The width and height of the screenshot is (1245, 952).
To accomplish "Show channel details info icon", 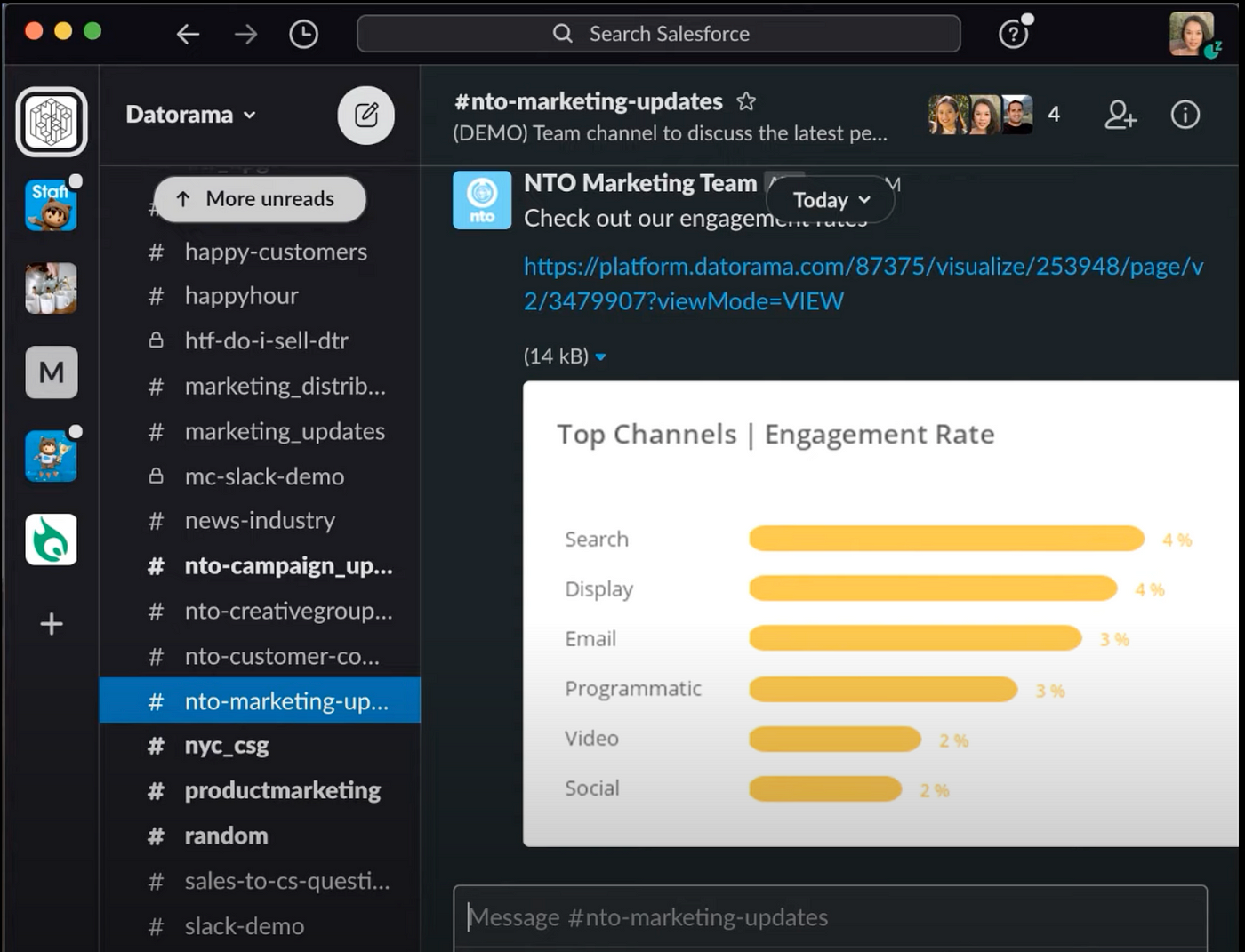I will point(1185,115).
